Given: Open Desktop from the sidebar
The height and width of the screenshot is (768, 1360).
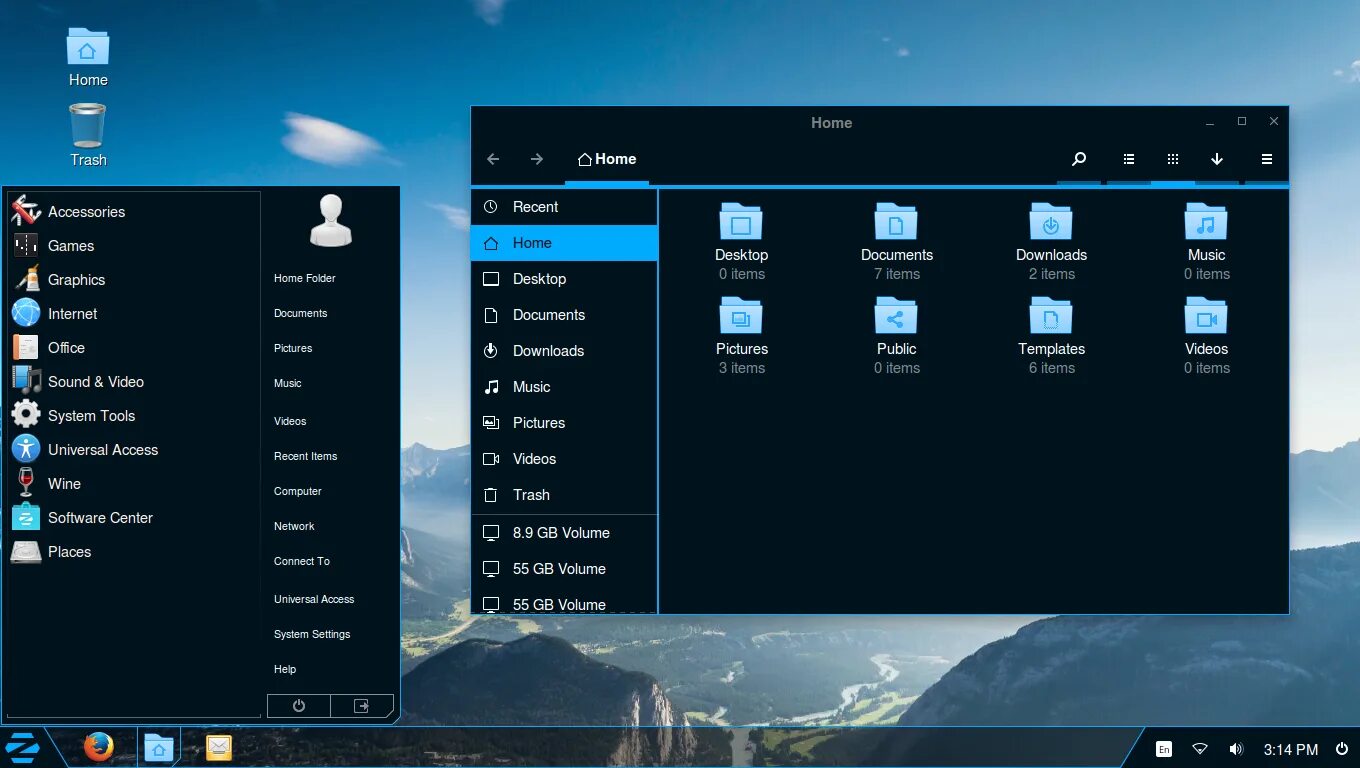Looking at the screenshot, I should point(564,279).
